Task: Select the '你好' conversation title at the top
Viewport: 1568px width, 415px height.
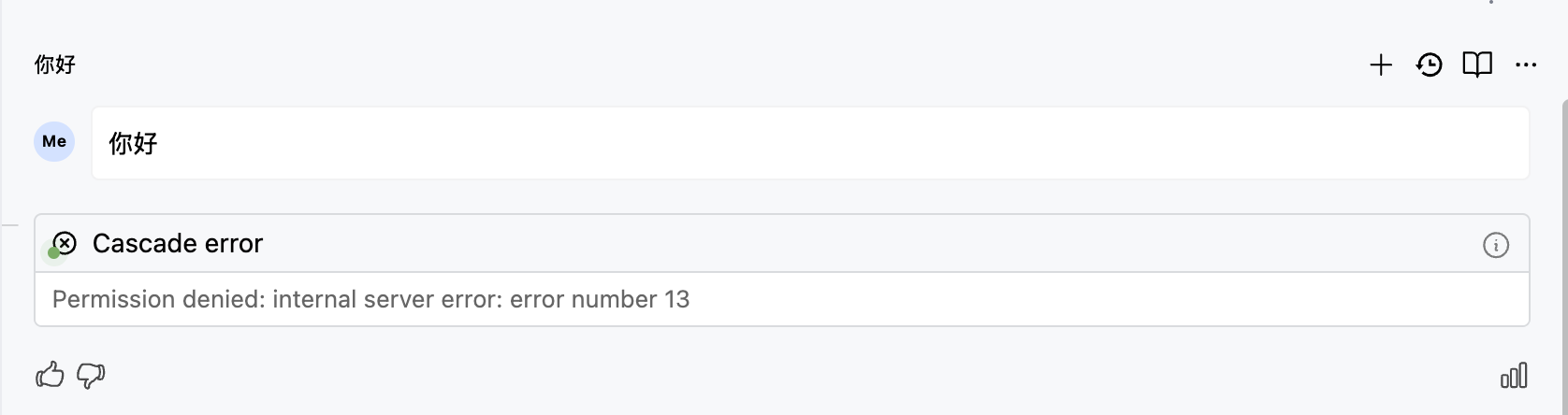Action: pos(55,64)
